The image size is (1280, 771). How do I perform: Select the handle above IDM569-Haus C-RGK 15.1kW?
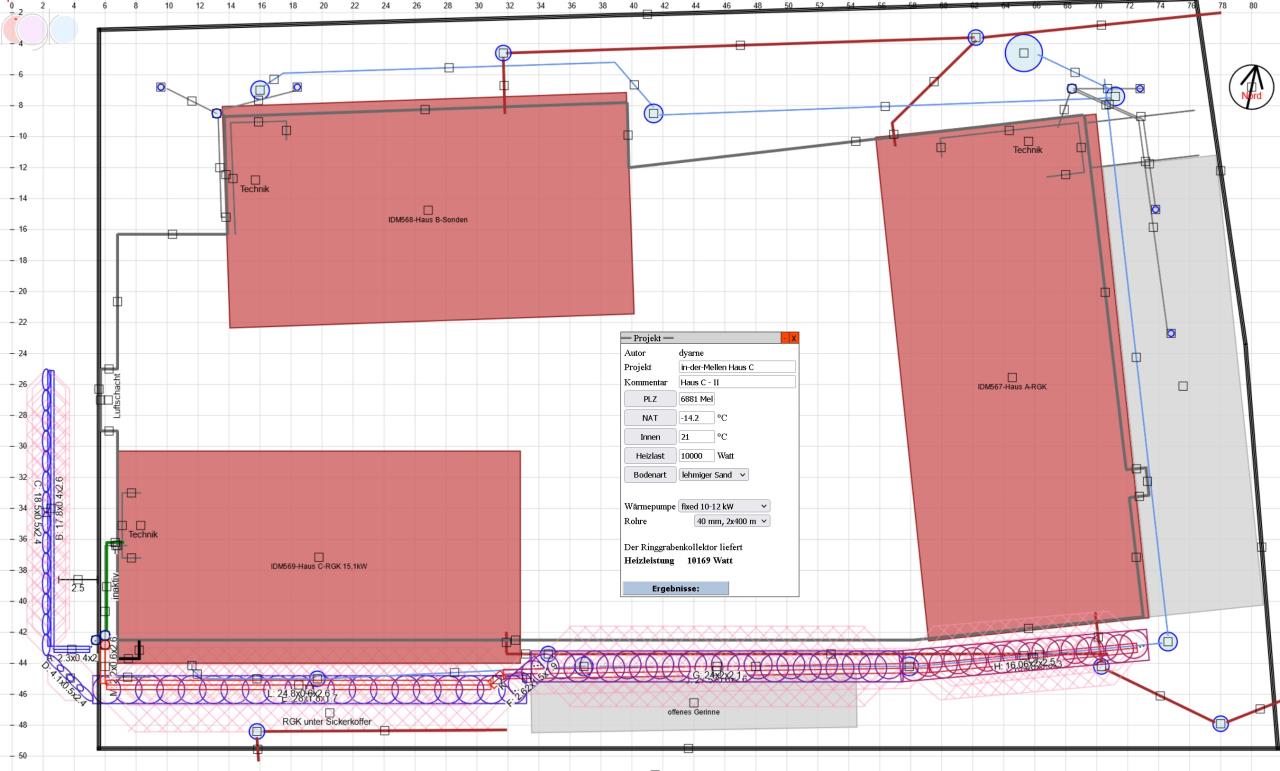319,557
